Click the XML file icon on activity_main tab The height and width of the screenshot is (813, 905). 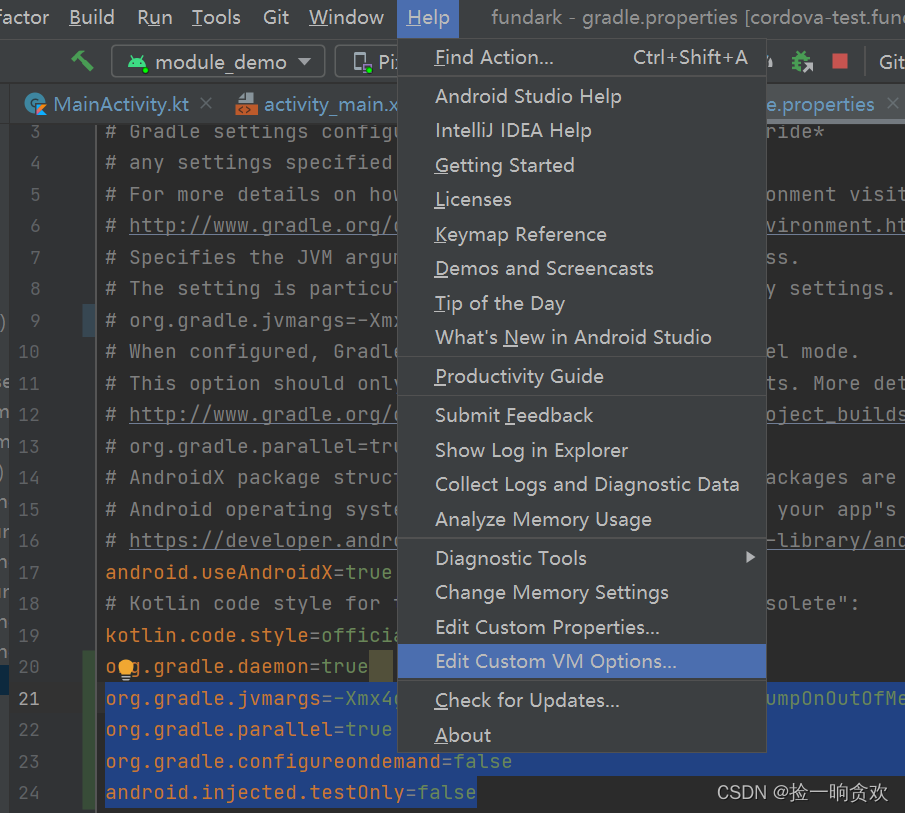click(245, 104)
